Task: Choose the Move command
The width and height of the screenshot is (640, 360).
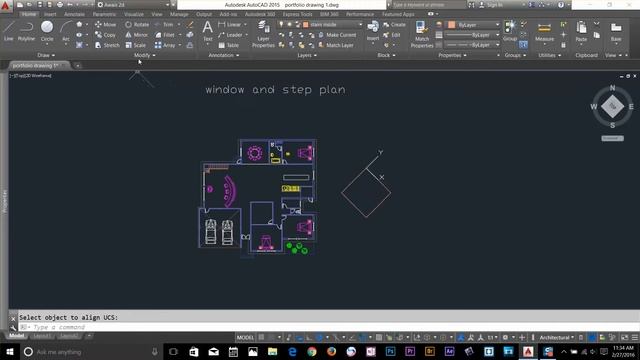Action: [x=105, y=24]
